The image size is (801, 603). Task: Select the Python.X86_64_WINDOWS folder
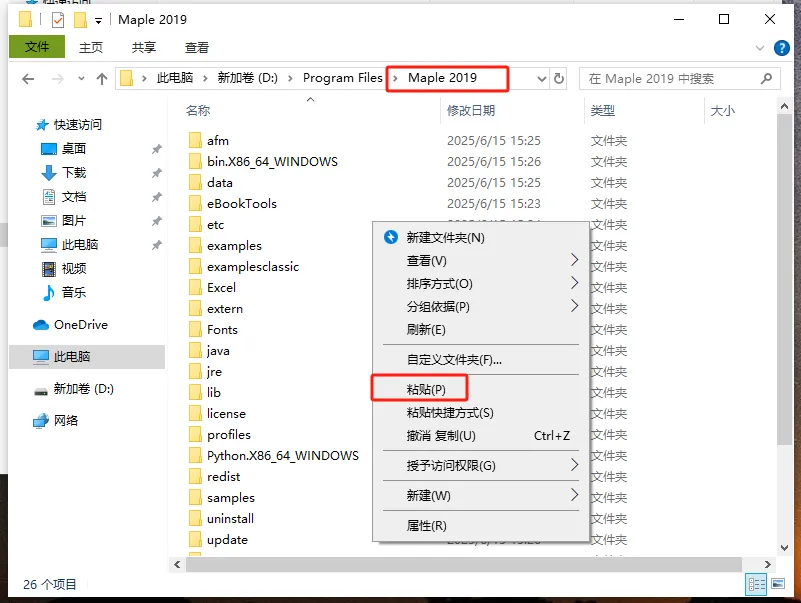click(282, 455)
